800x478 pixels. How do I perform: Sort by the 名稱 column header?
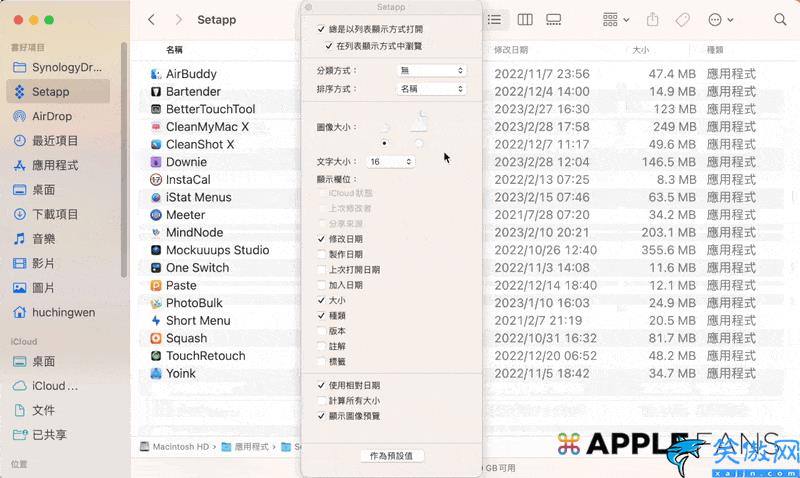click(174, 50)
